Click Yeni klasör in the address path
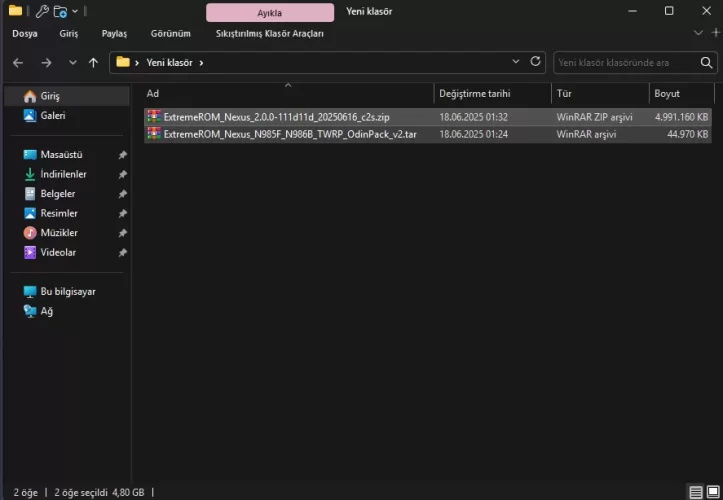This screenshot has height=500, width=723. pyautogui.click(x=169, y=63)
